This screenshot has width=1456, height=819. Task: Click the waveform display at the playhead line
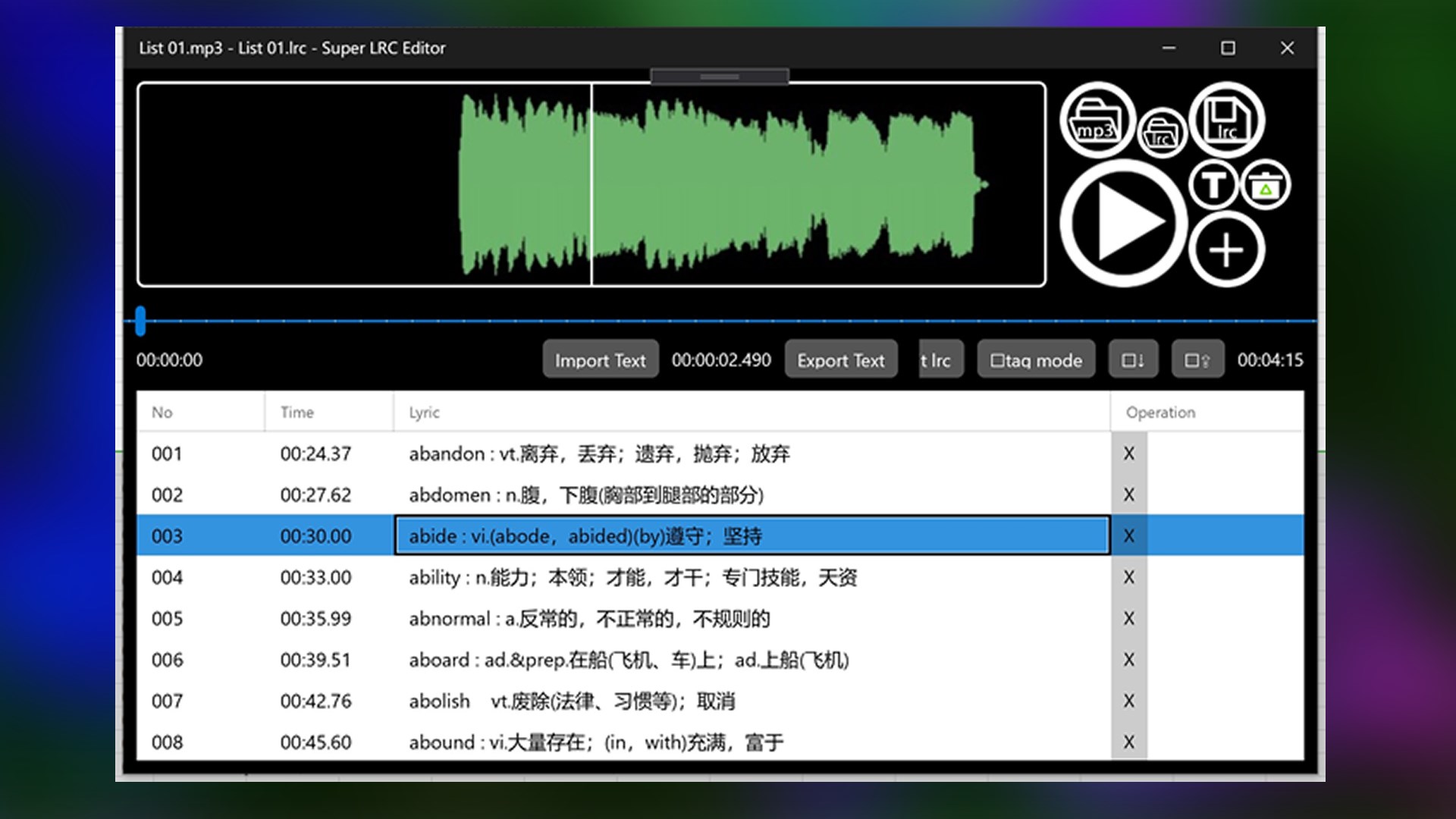(x=591, y=184)
